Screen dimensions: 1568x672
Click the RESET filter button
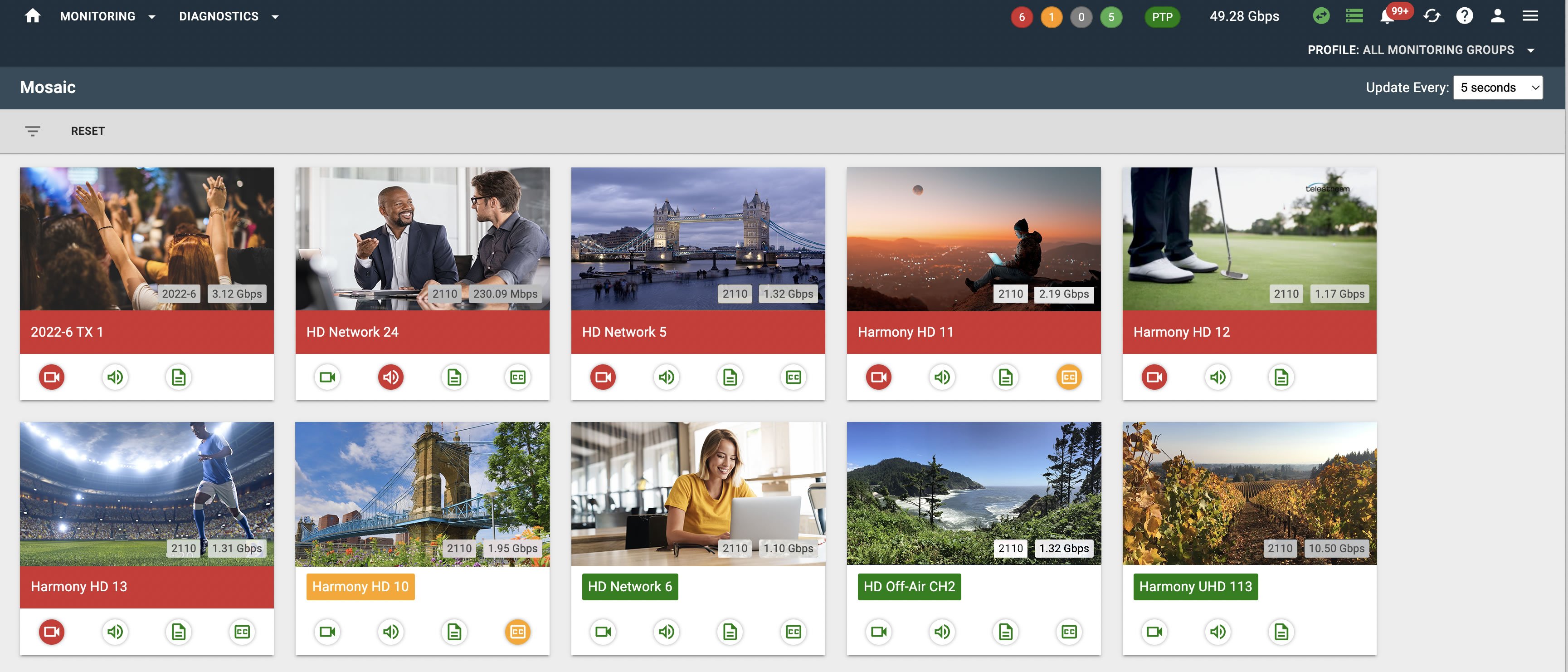tap(88, 131)
